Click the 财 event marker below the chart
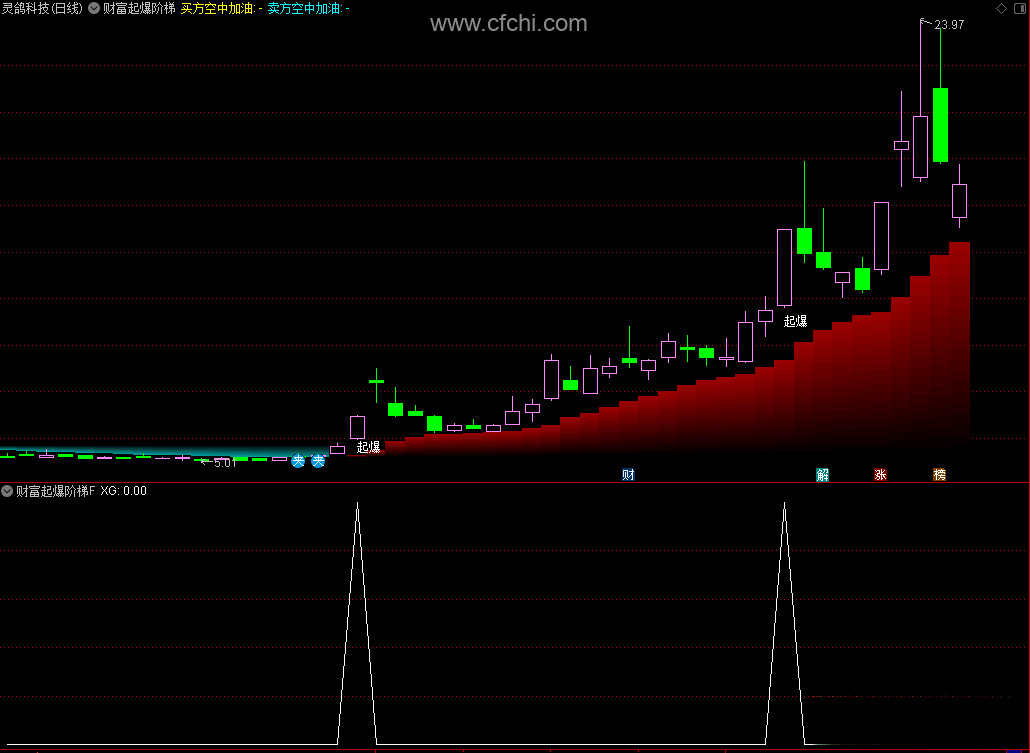The image size is (1030, 753). [x=628, y=474]
